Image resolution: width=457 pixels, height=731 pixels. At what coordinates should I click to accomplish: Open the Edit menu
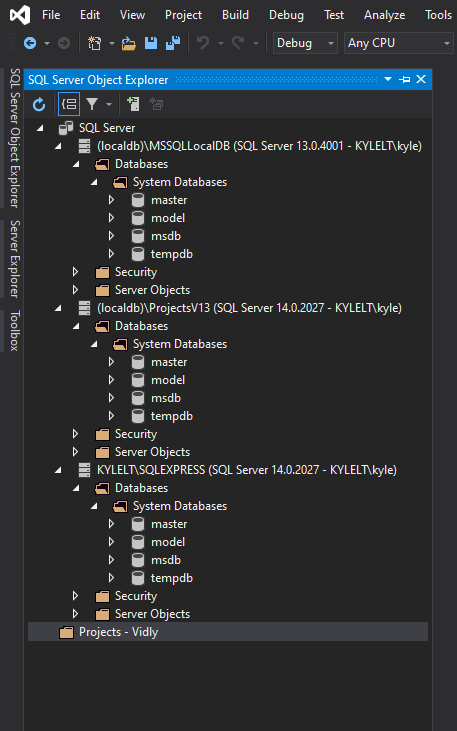pos(90,15)
